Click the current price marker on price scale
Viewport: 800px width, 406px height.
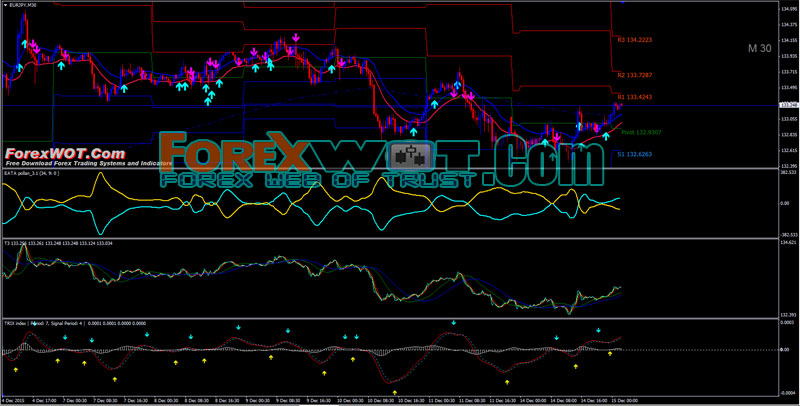click(788, 105)
